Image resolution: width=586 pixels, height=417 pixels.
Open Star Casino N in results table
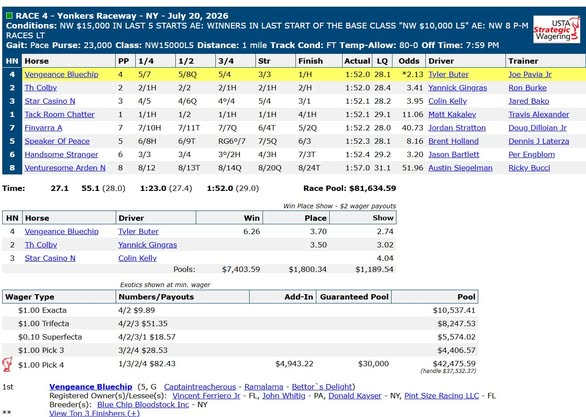coord(50,101)
